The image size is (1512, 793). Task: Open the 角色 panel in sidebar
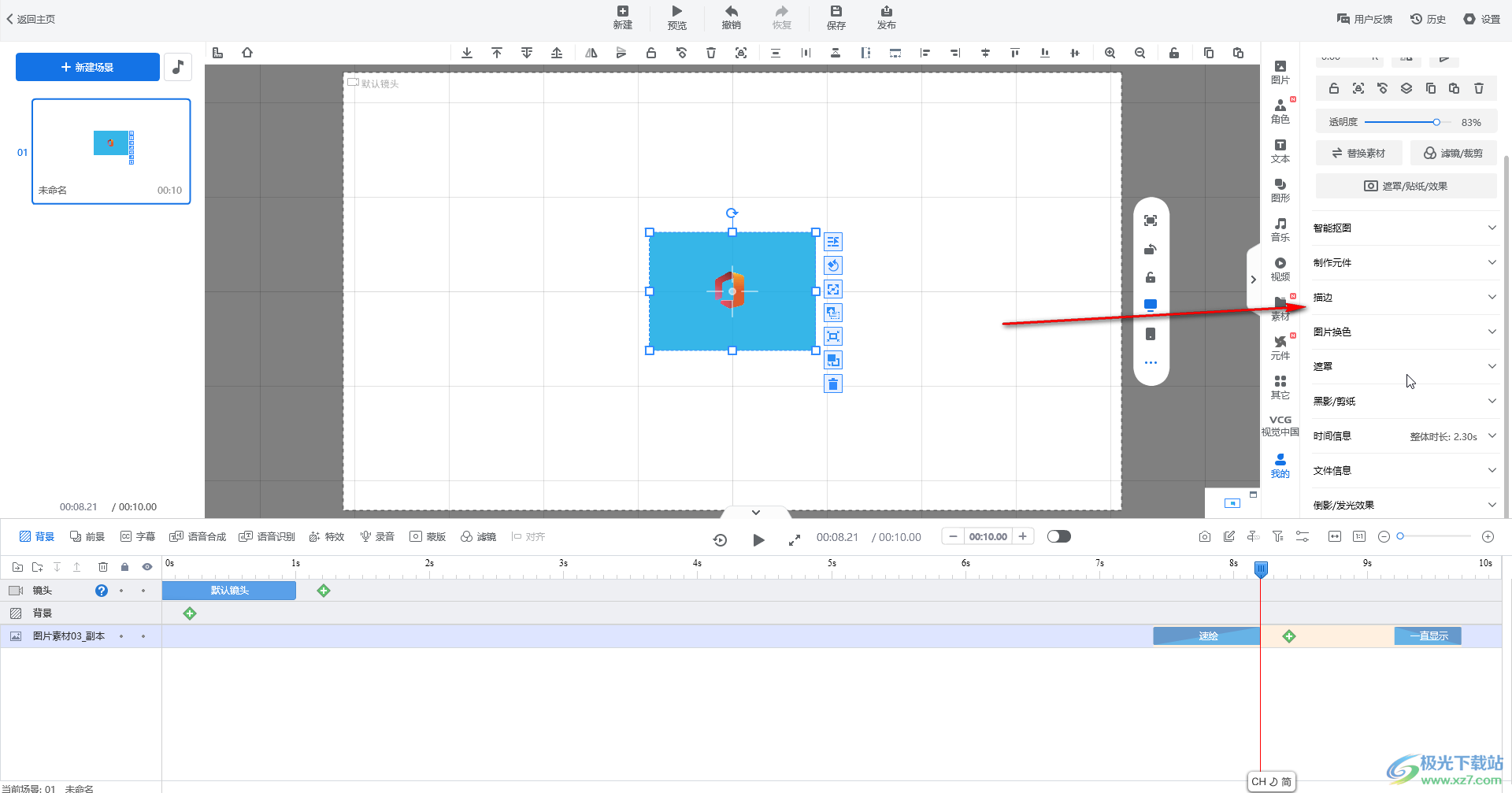1280,112
